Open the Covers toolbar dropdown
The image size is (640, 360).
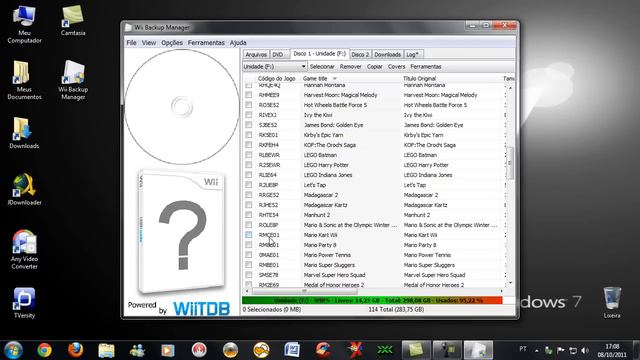[x=396, y=67]
